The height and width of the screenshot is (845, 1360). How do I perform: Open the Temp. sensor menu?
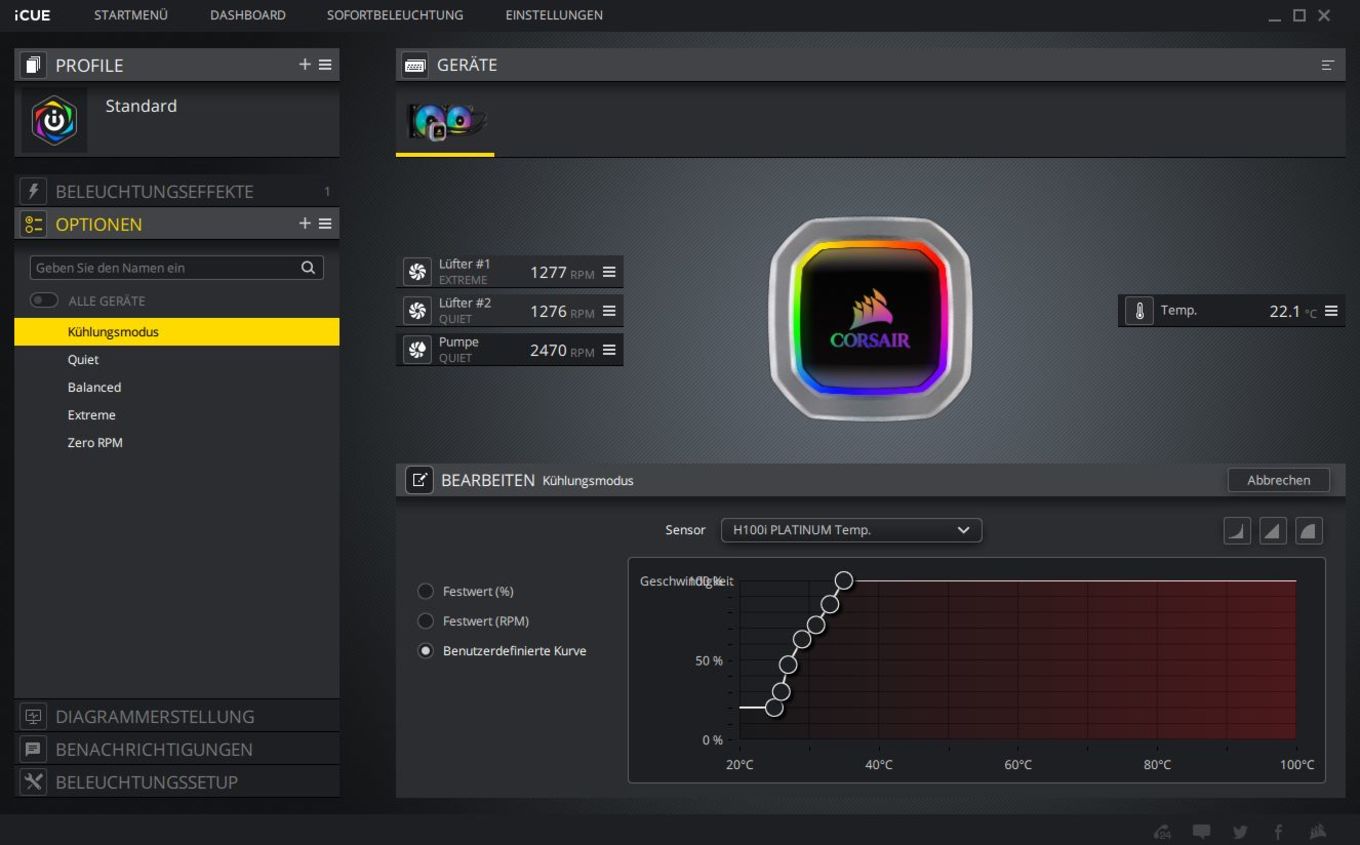1331,311
